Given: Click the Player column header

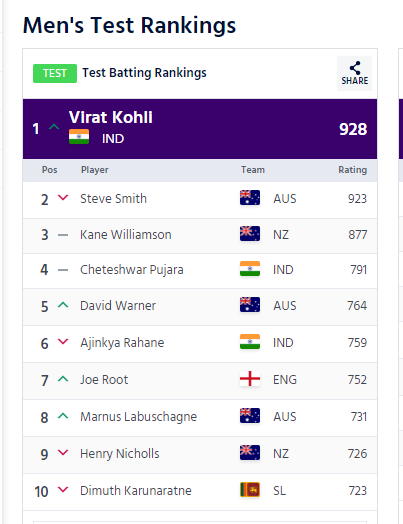Looking at the screenshot, I should (x=95, y=170).
